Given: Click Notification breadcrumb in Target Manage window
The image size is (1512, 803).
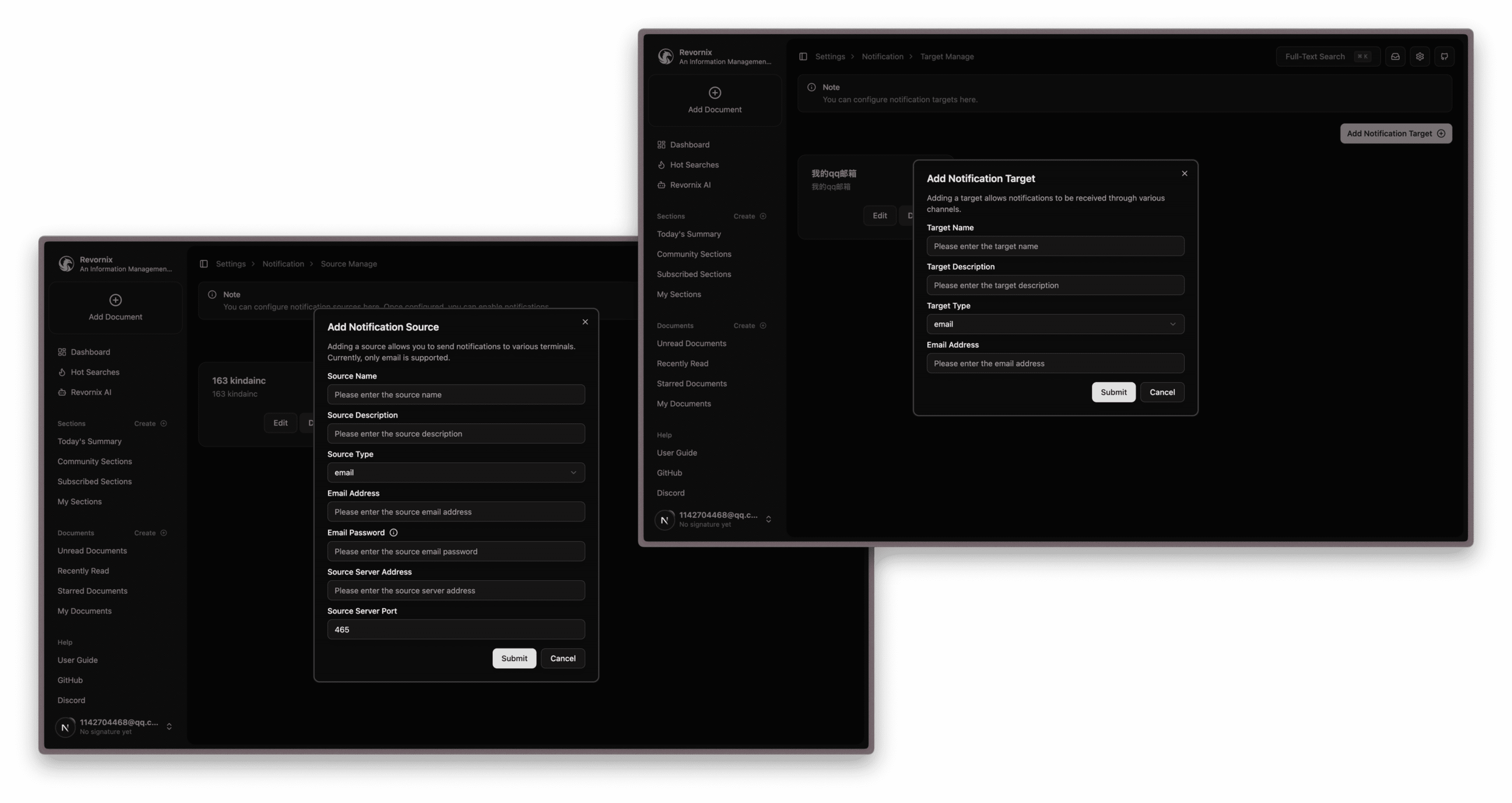Looking at the screenshot, I should [x=882, y=56].
